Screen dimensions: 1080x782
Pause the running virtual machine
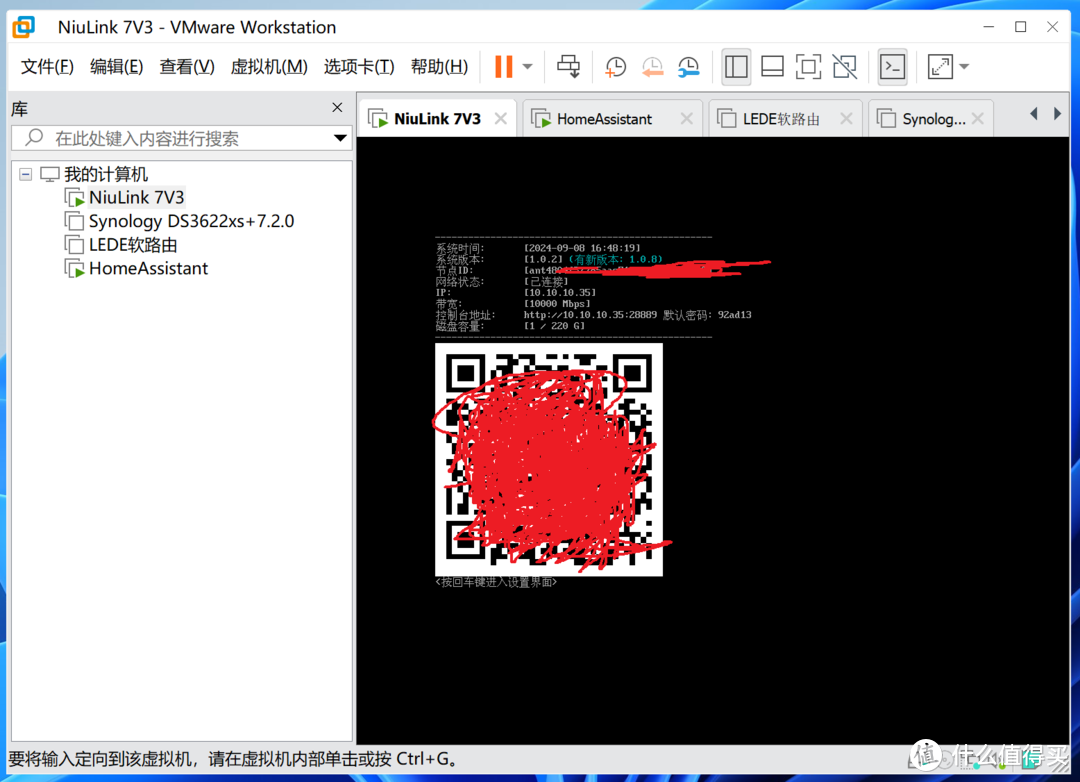(x=503, y=67)
